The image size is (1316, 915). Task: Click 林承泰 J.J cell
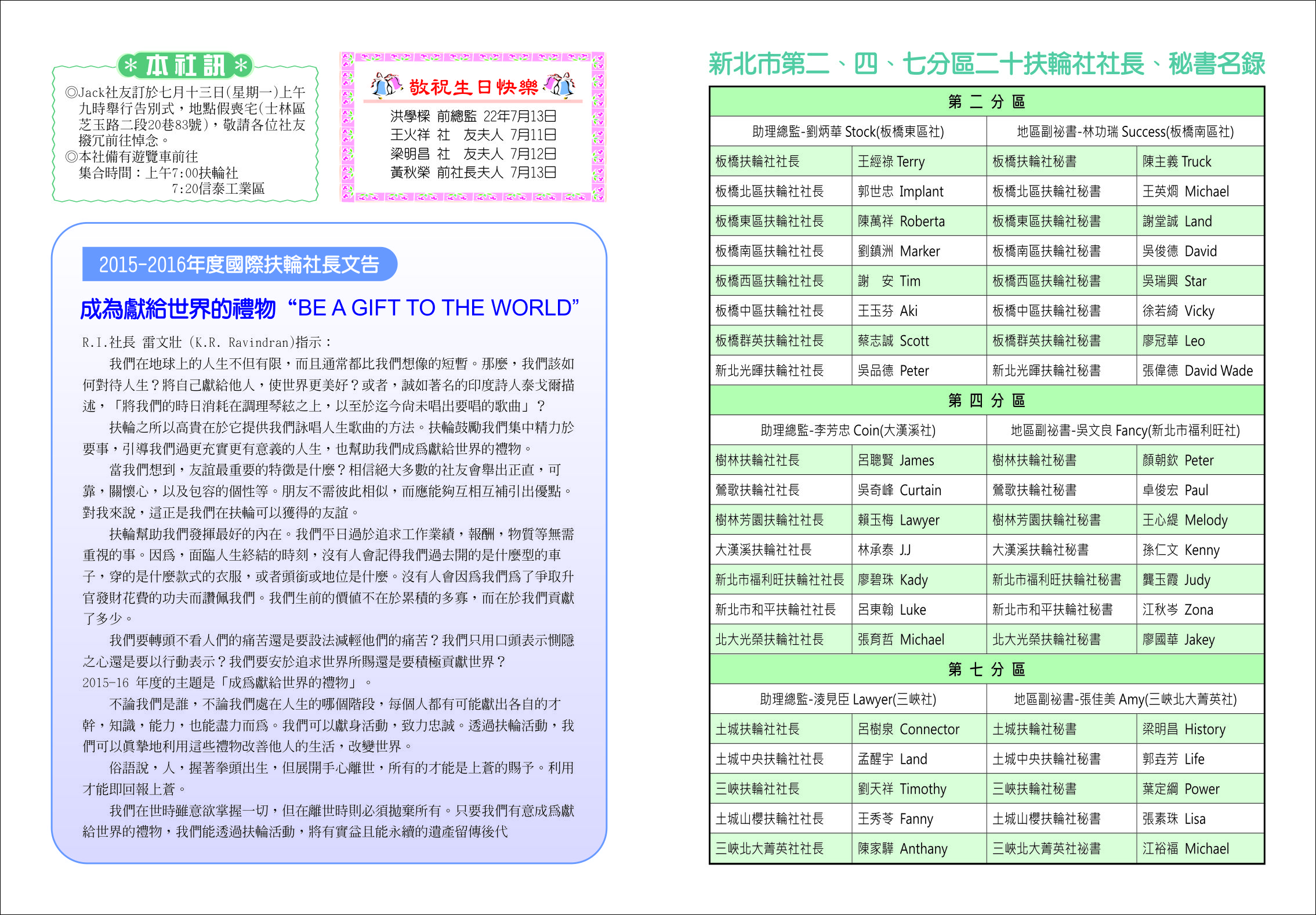point(919,550)
